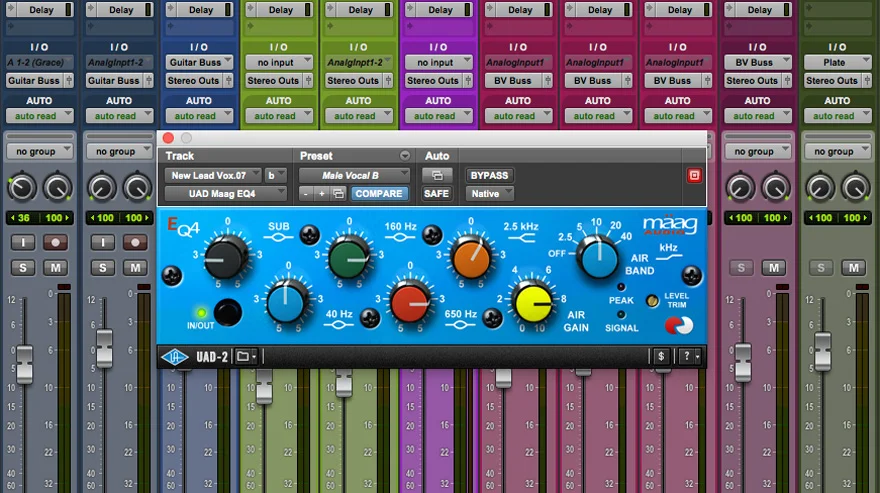
Task: Click the SUB band black gain knob
Action: [226, 258]
